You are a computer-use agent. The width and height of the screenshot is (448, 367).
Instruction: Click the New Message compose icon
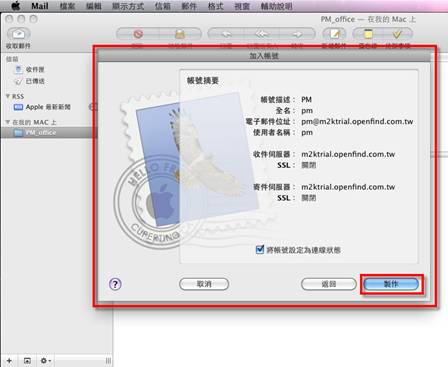click(334, 34)
